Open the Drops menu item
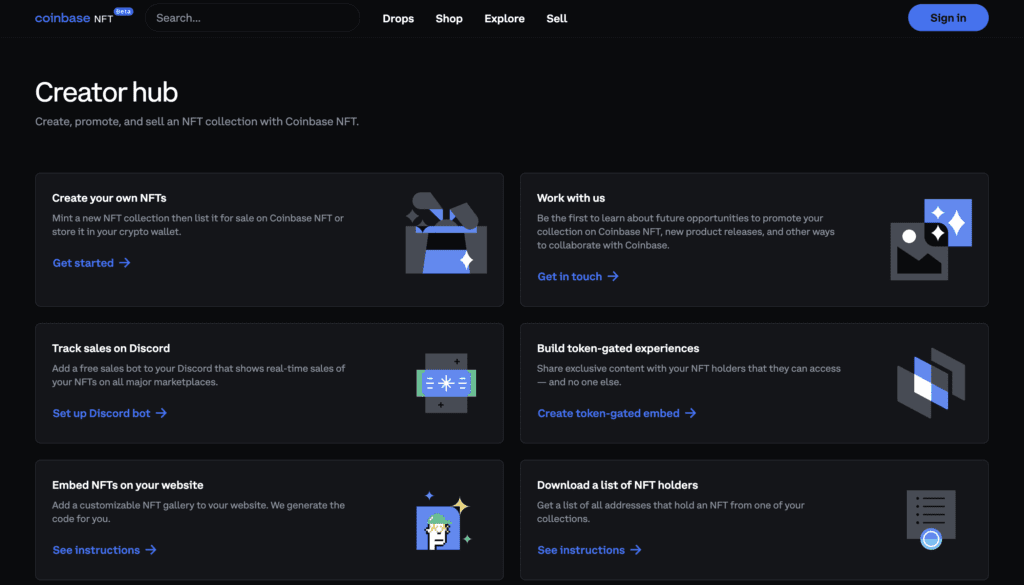 pyautogui.click(x=398, y=18)
